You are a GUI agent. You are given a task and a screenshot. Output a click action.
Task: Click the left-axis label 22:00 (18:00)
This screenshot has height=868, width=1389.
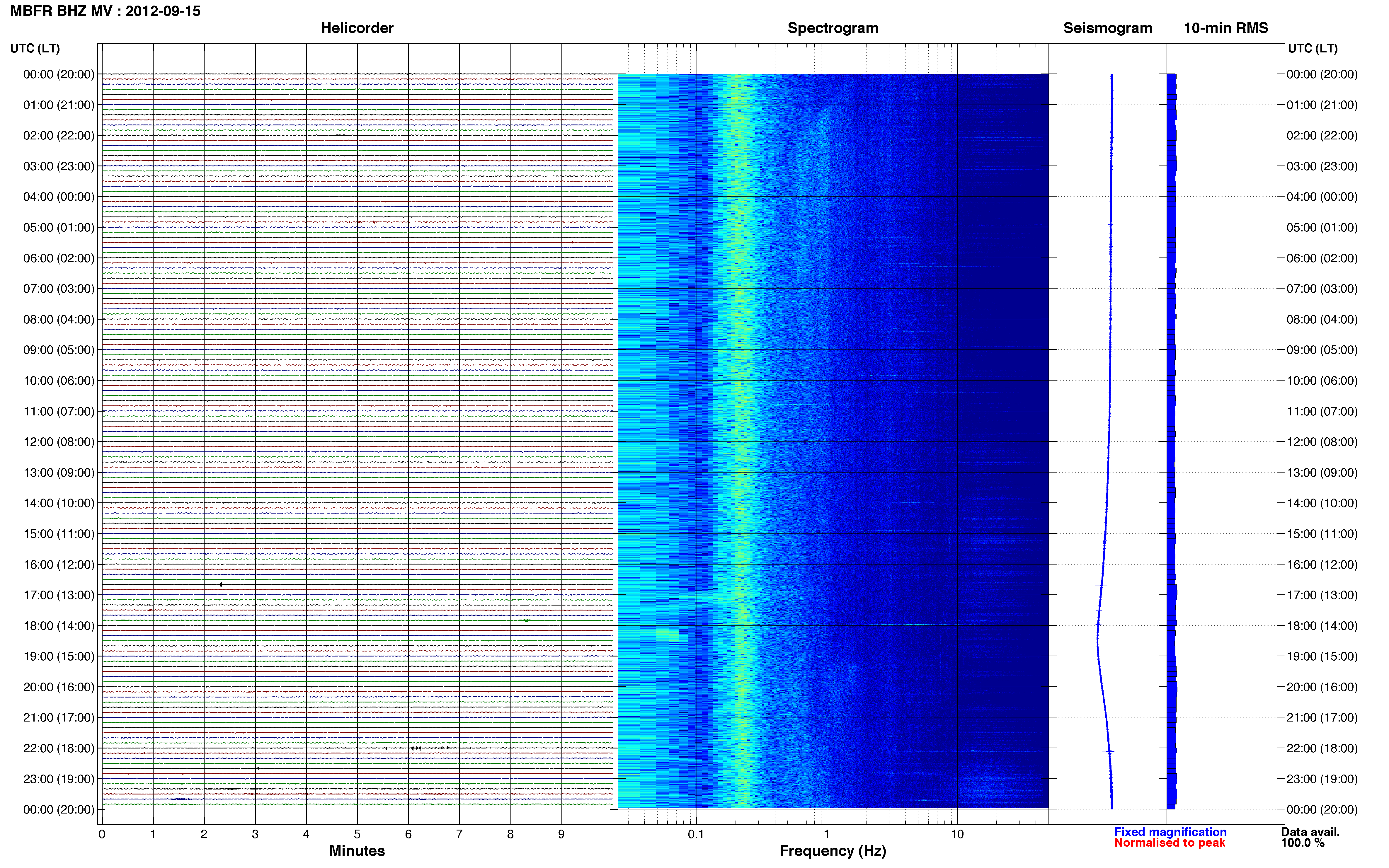pyautogui.click(x=59, y=748)
